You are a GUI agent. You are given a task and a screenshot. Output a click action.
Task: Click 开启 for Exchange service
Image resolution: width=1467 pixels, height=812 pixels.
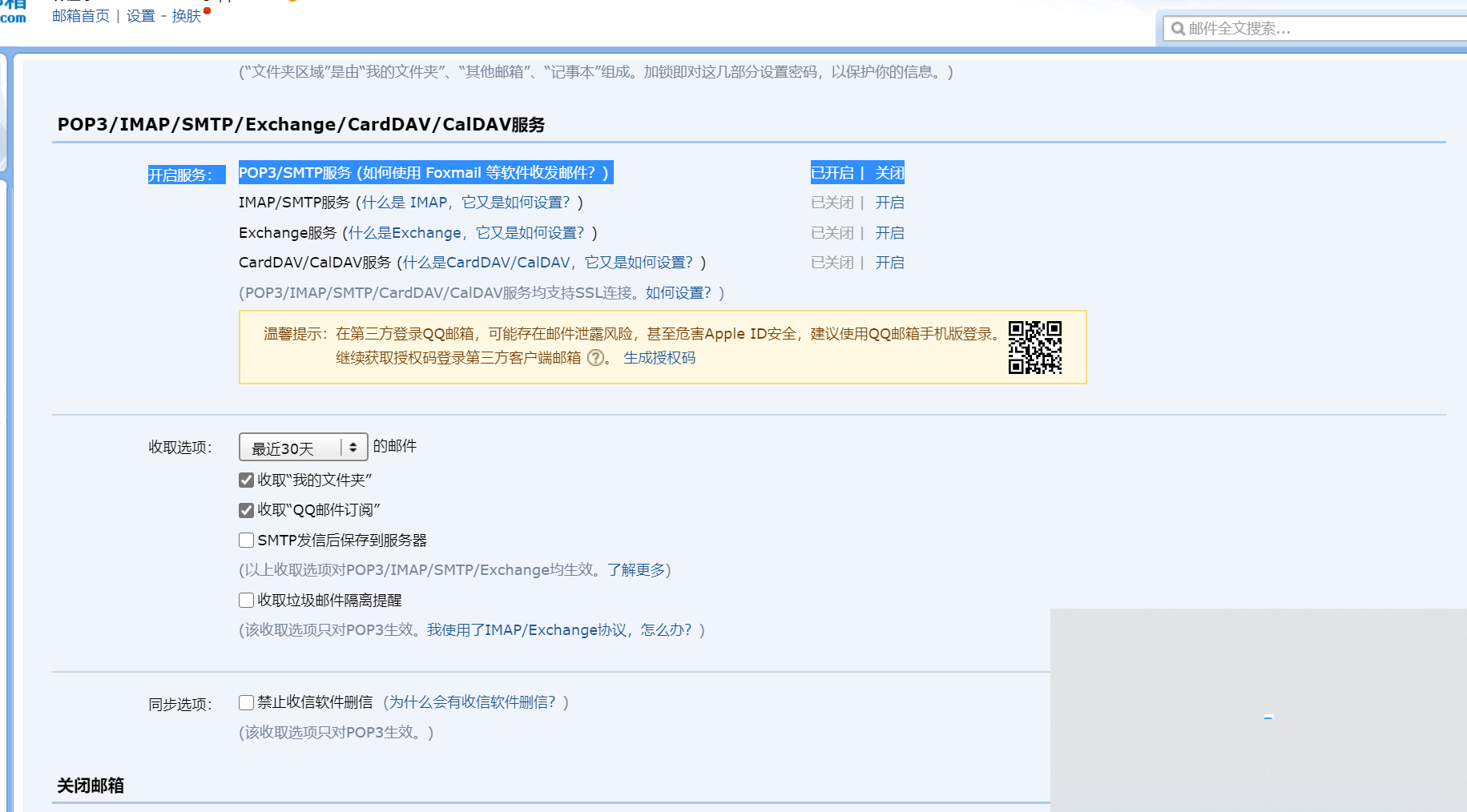click(x=889, y=233)
